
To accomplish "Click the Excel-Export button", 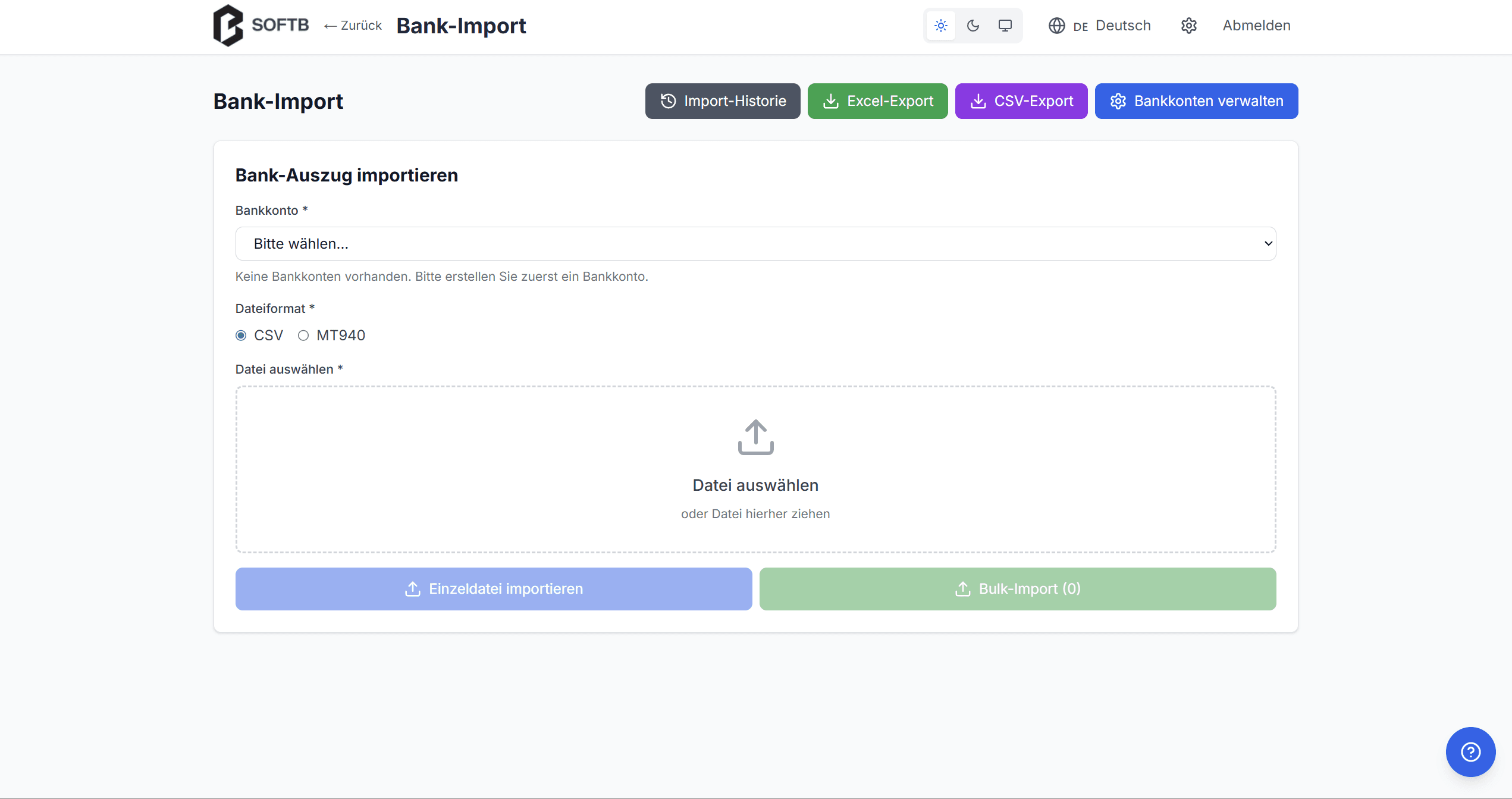I will (x=877, y=101).
